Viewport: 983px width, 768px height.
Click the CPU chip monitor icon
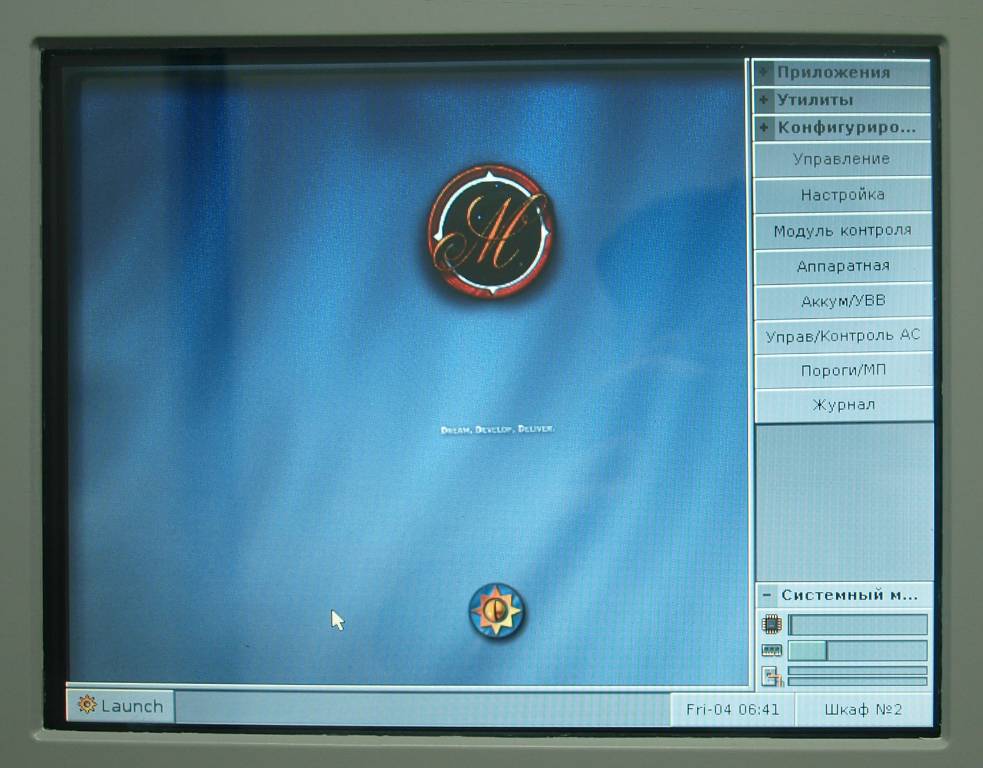[771, 624]
